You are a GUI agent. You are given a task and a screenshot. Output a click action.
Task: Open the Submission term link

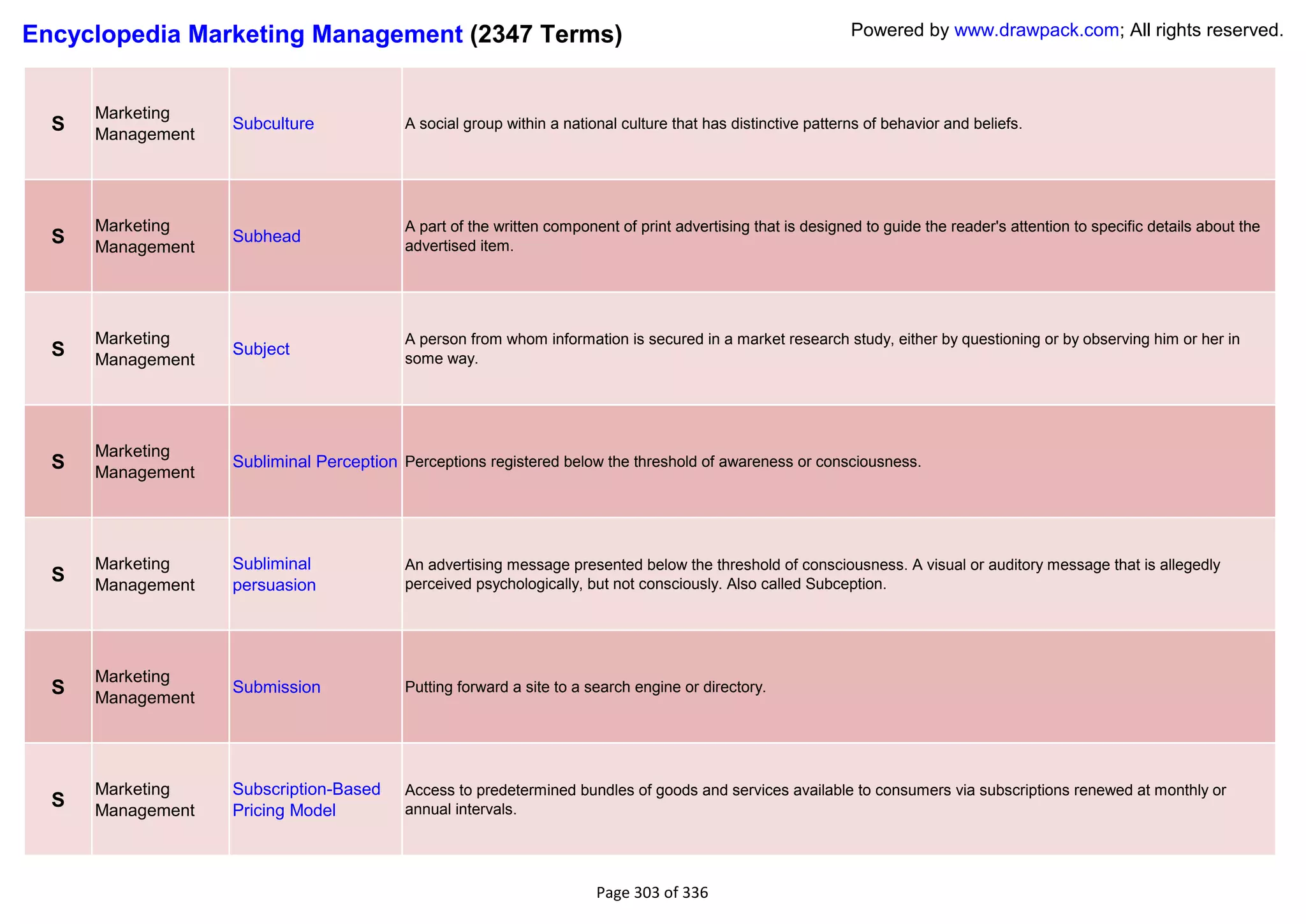tap(276, 687)
